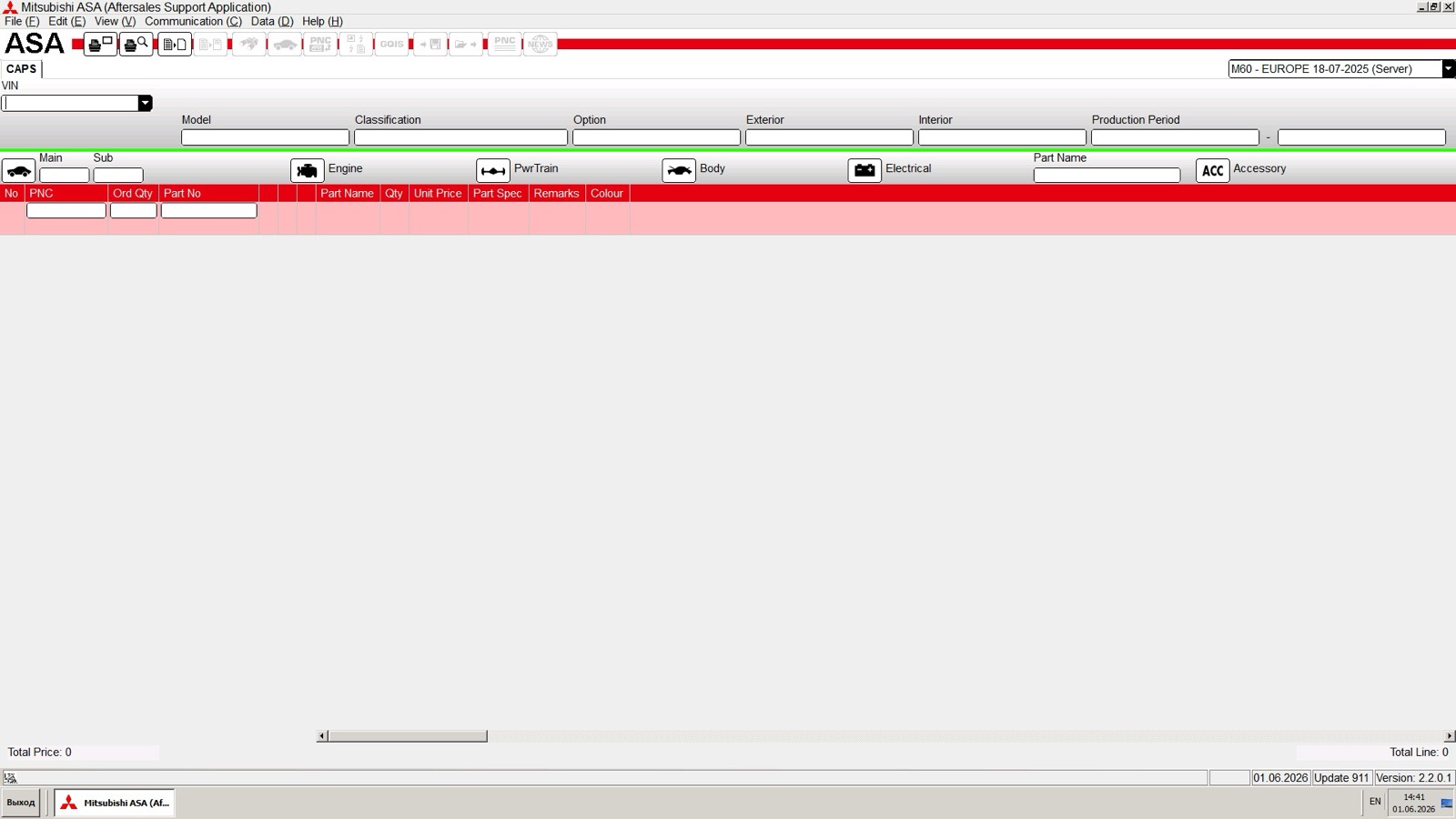Click the horizontal scrollbar thumb

(x=408, y=736)
